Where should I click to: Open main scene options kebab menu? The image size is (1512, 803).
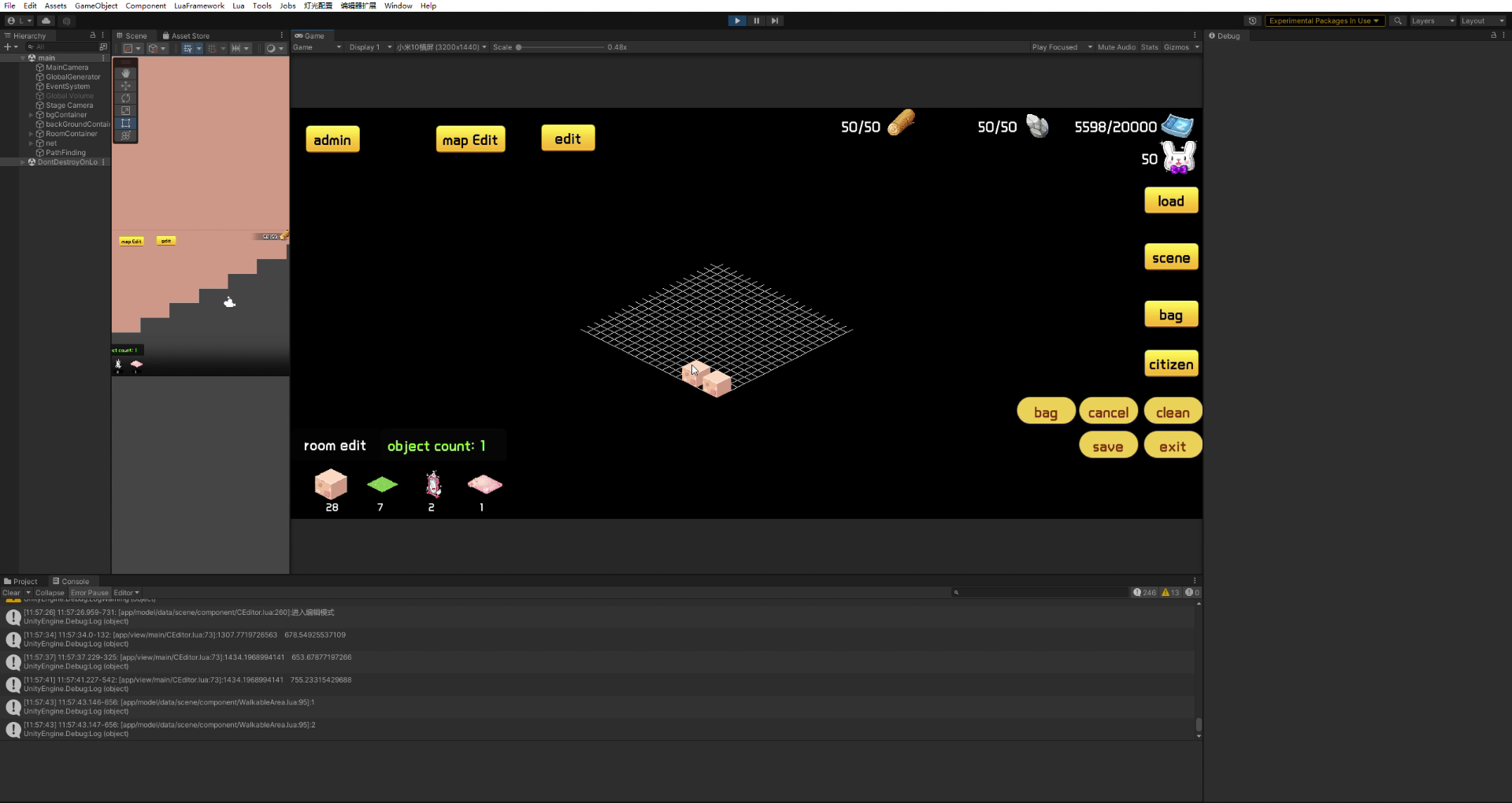pyautogui.click(x=103, y=57)
